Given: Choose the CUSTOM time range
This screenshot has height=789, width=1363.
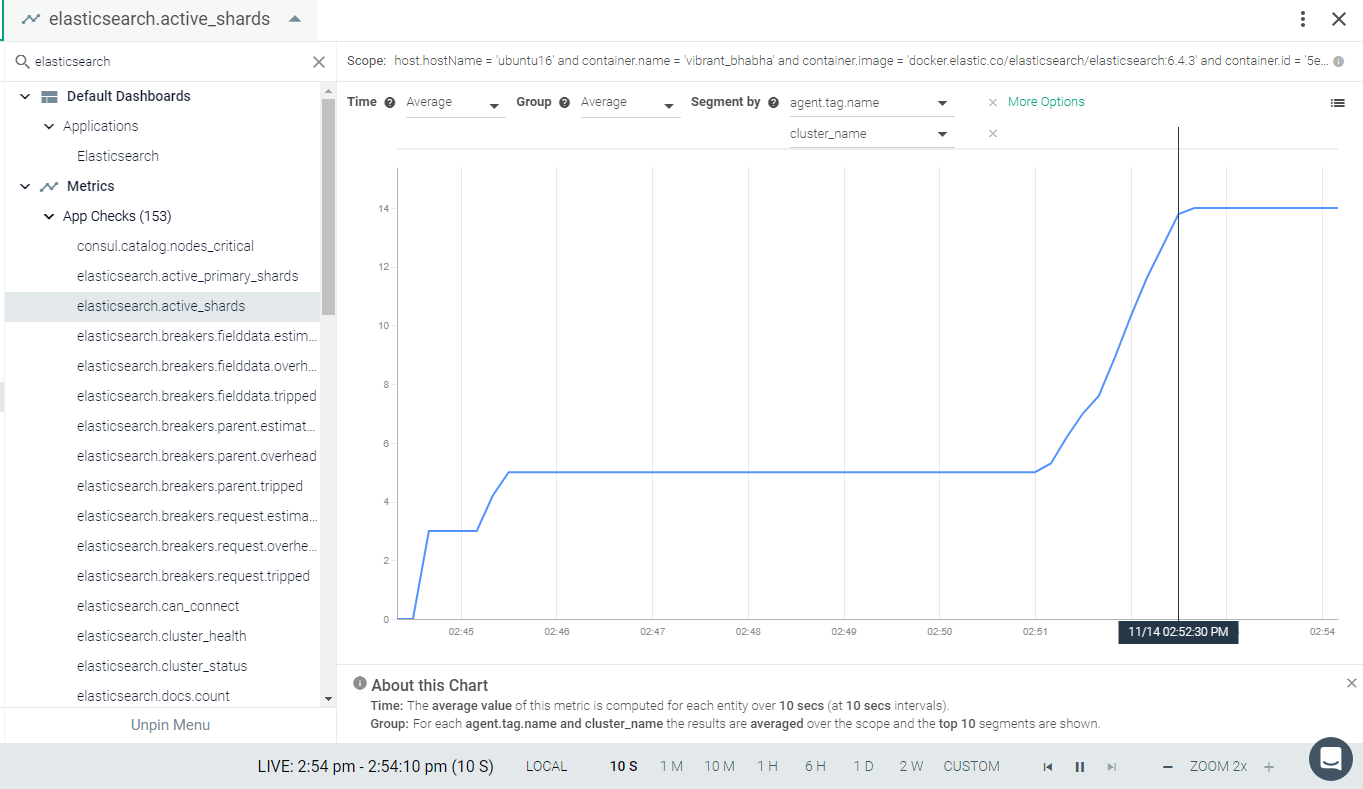Looking at the screenshot, I should click(971, 767).
